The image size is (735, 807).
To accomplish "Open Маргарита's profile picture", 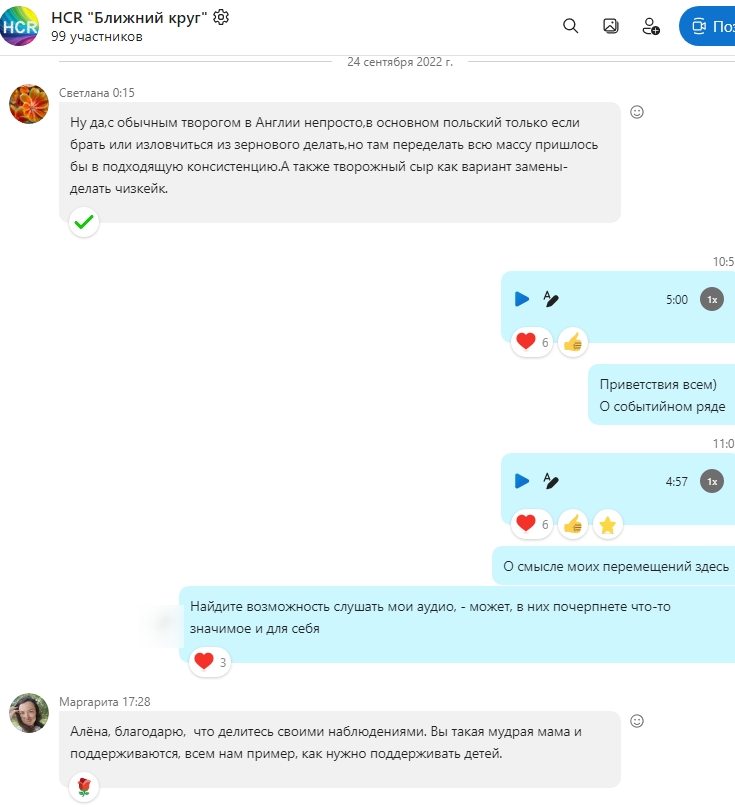I will click(29, 712).
